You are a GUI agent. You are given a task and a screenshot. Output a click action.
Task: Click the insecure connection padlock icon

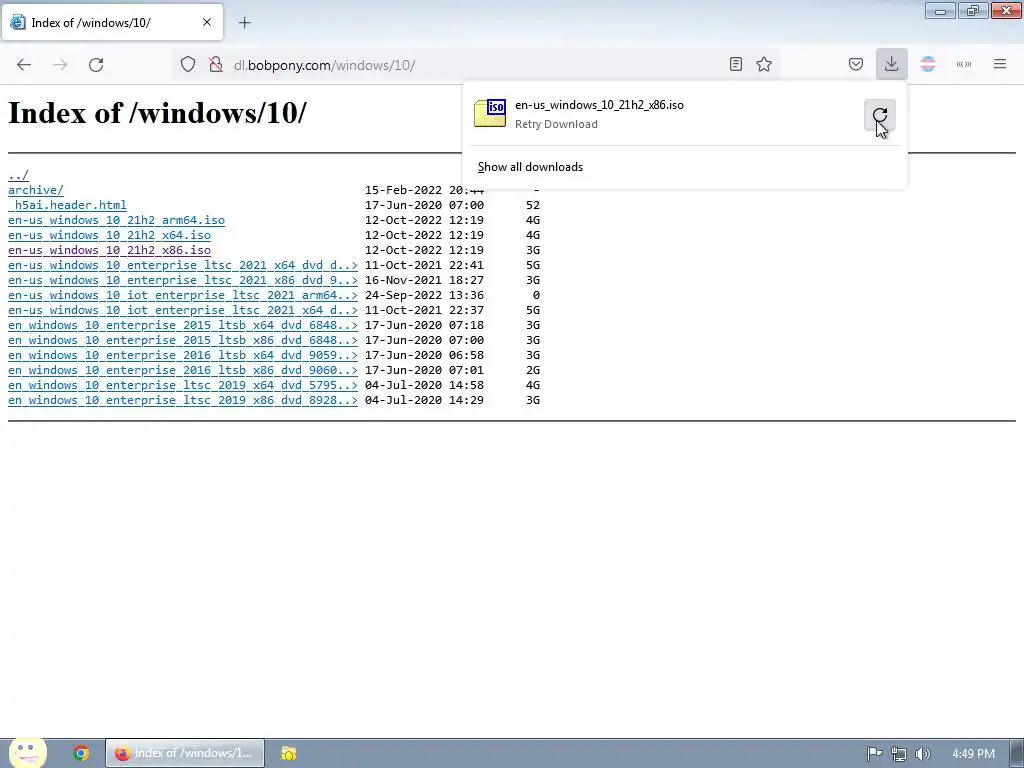(x=216, y=65)
